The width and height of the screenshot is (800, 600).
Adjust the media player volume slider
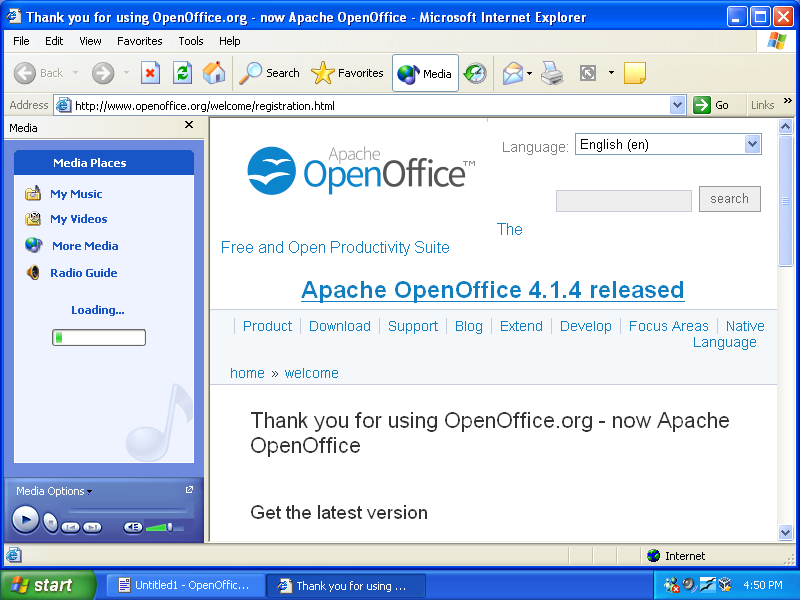tap(169, 527)
